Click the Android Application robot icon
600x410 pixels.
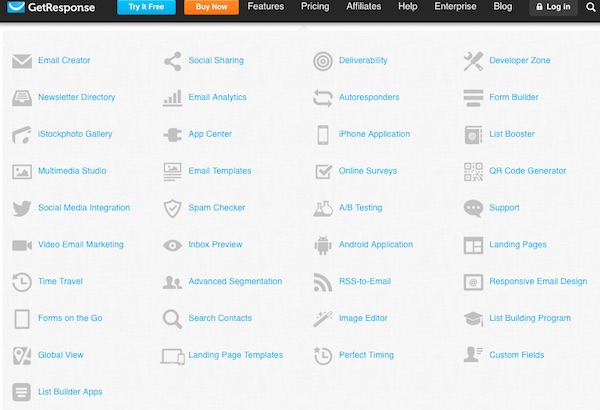pos(323,245)
